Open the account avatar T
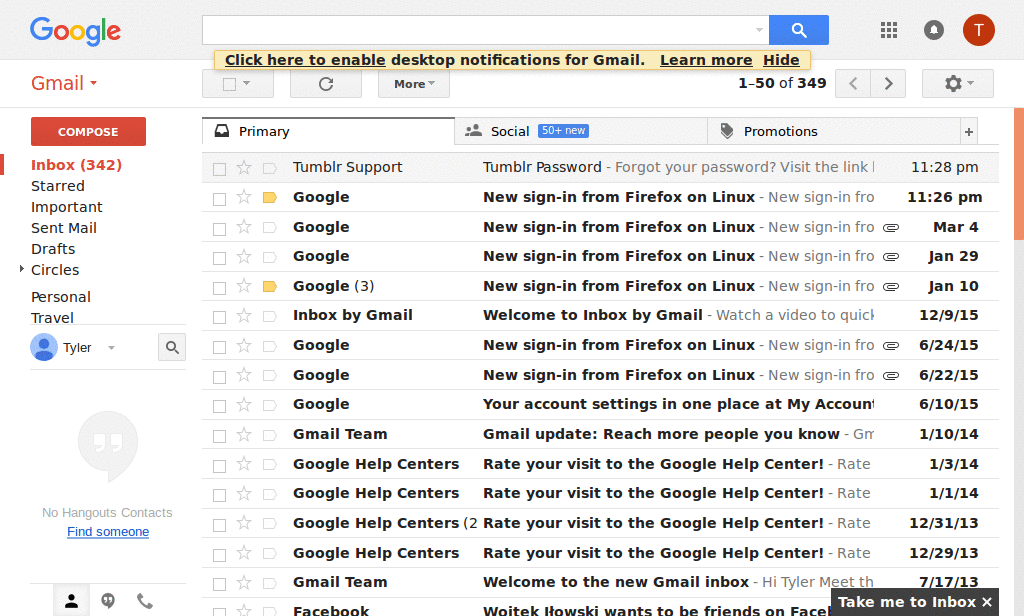 click(978, 30)
